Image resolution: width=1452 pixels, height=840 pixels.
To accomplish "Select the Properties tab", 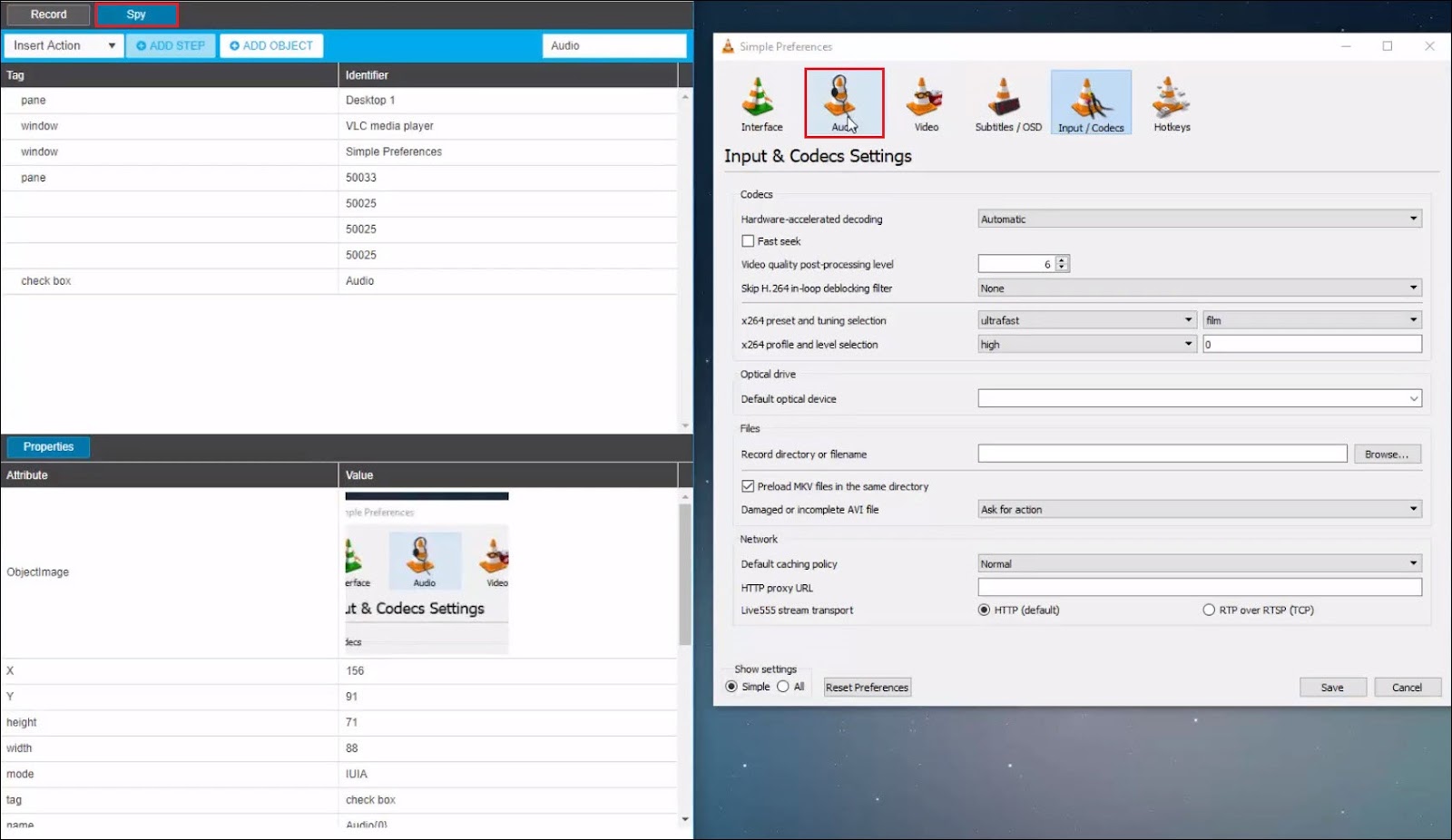I will tap(48, 447).
